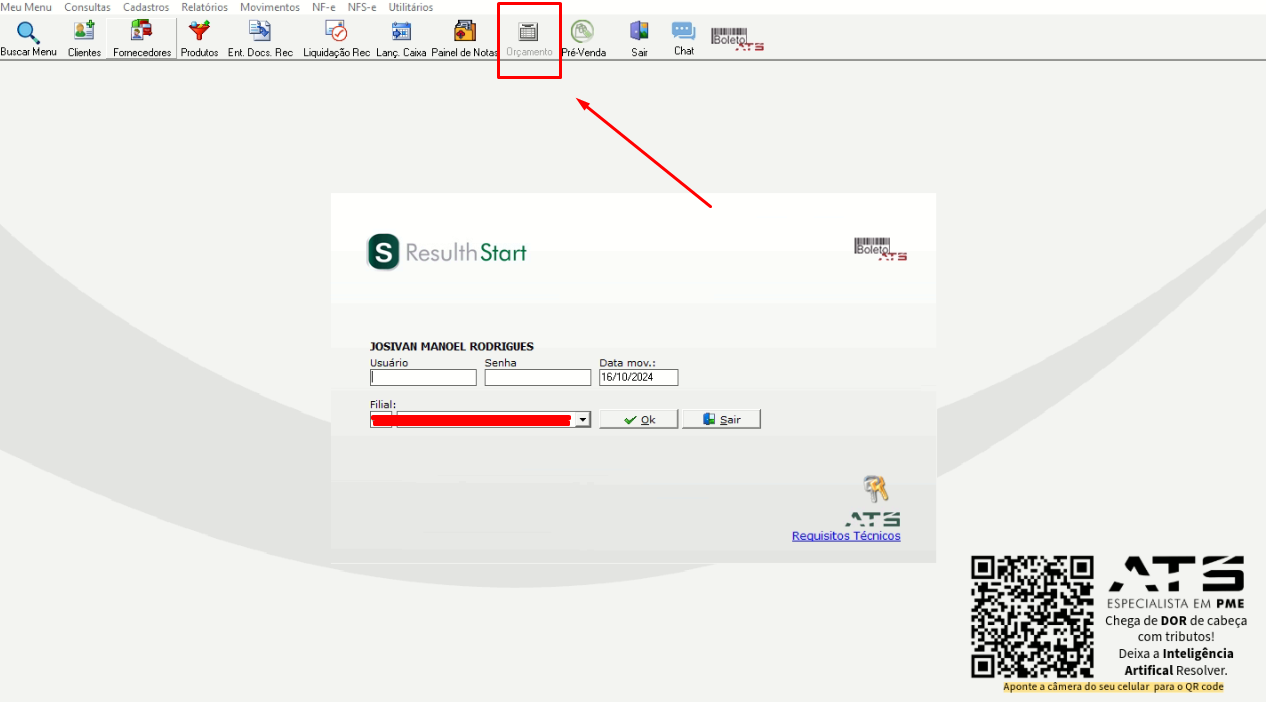Open the Consultas menu
Image resolution: width=1266 pixels, height=702 pixels.
[x=87, y=7]
